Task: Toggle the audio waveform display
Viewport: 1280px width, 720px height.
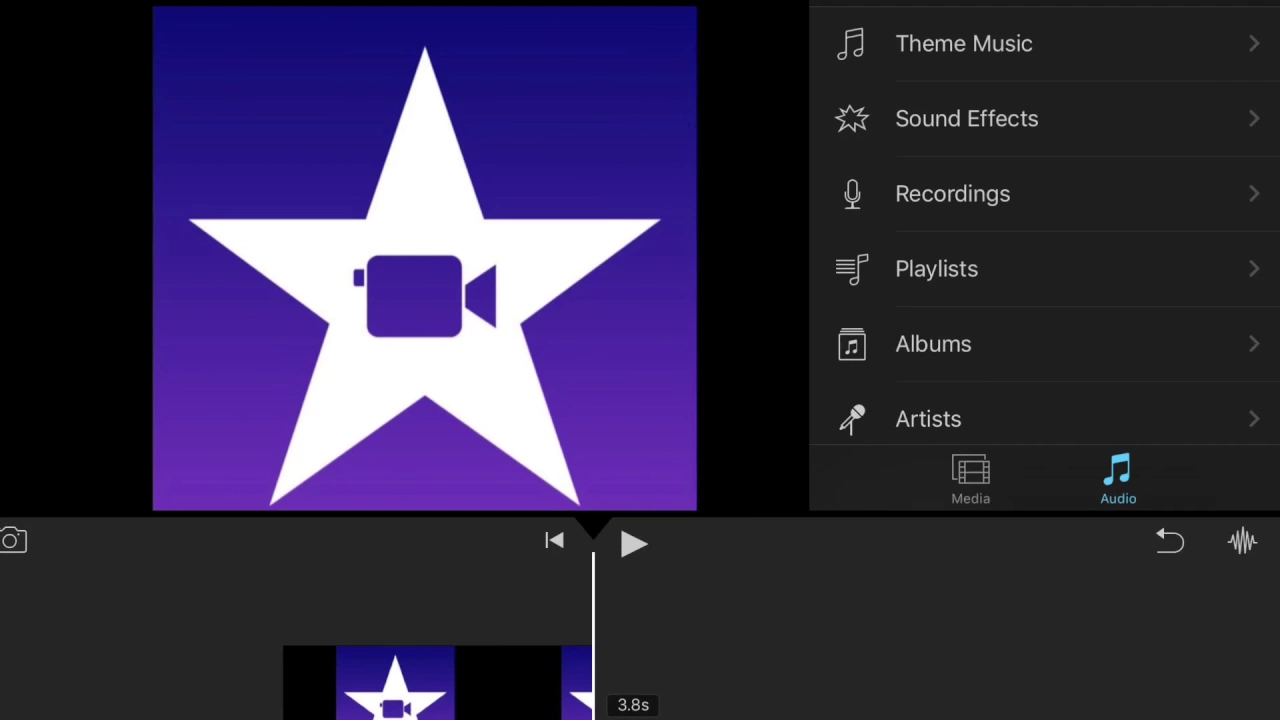Action: [1242, 541]
